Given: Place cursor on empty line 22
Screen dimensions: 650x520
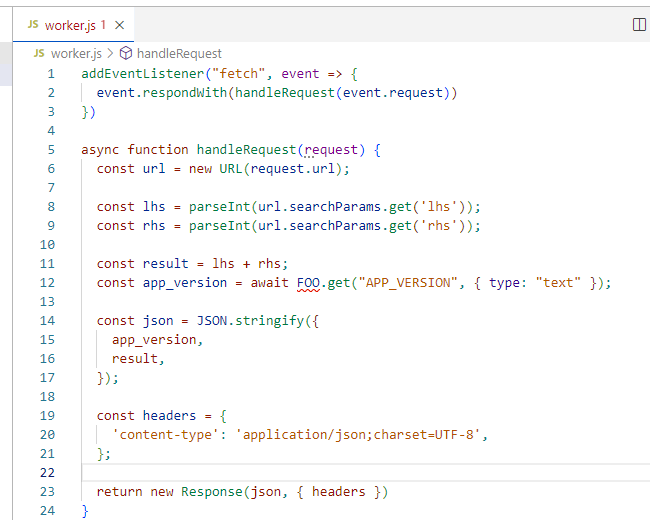Looking at the screenshot, I should [x=300, y=473].
